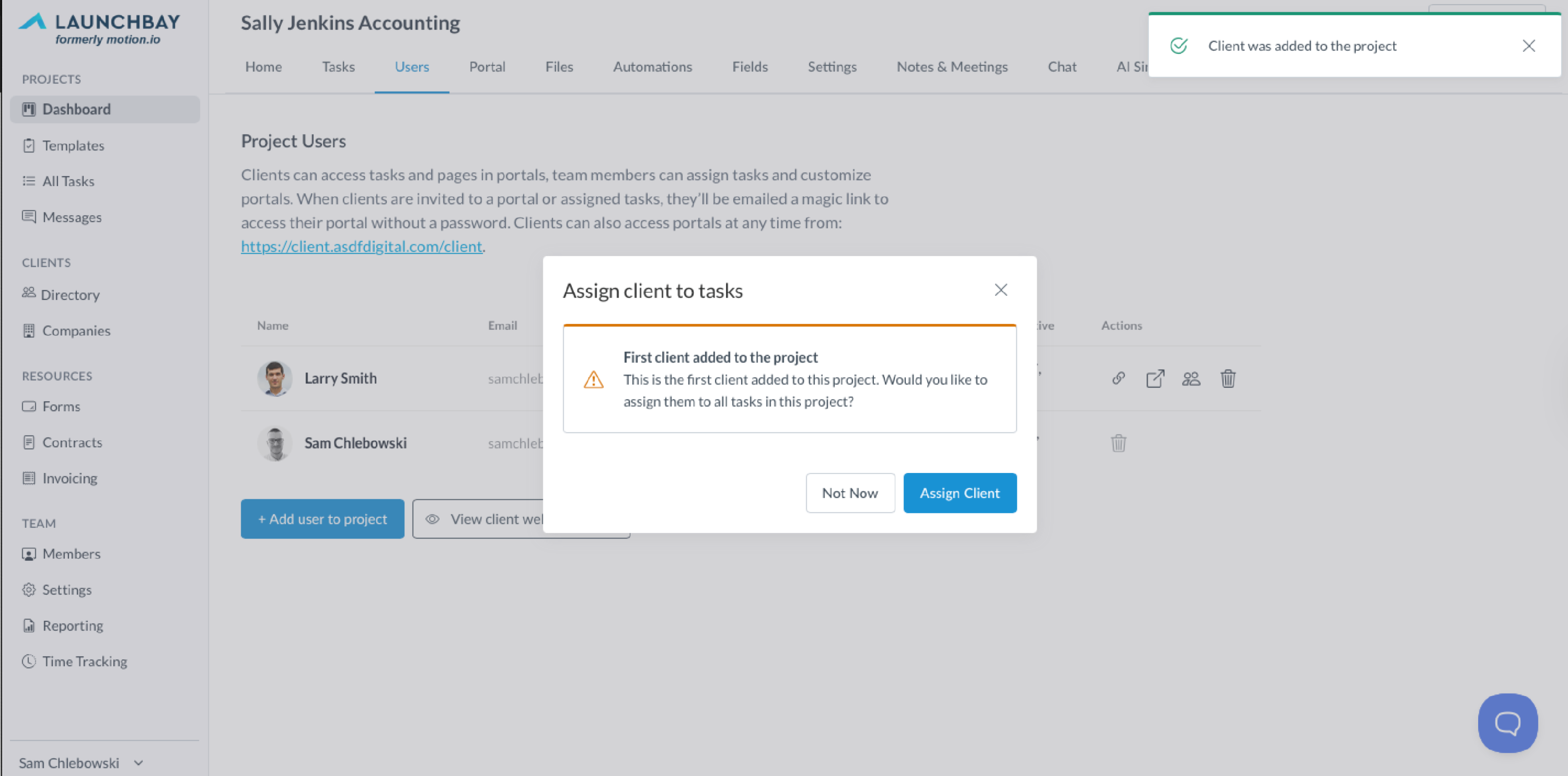Switch to the Tasks tab
1568x776 pixels.
tap(338, 67)
